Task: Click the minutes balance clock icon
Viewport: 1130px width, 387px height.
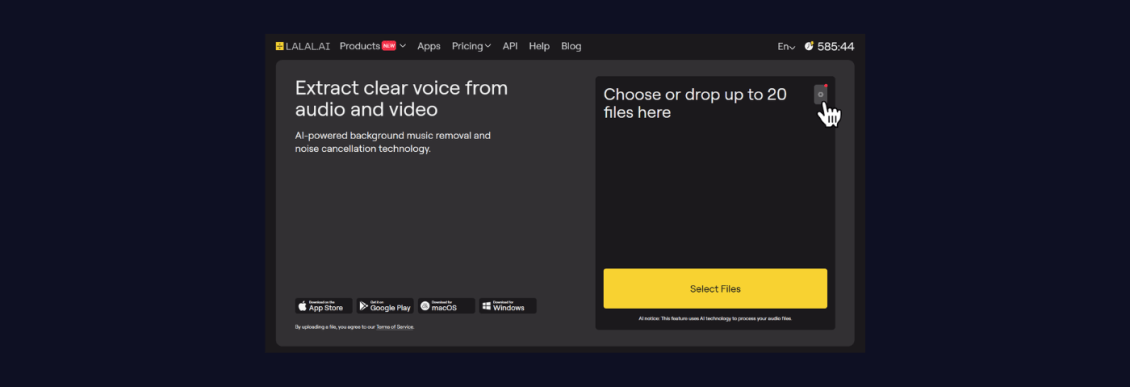Action: [809, 46]
